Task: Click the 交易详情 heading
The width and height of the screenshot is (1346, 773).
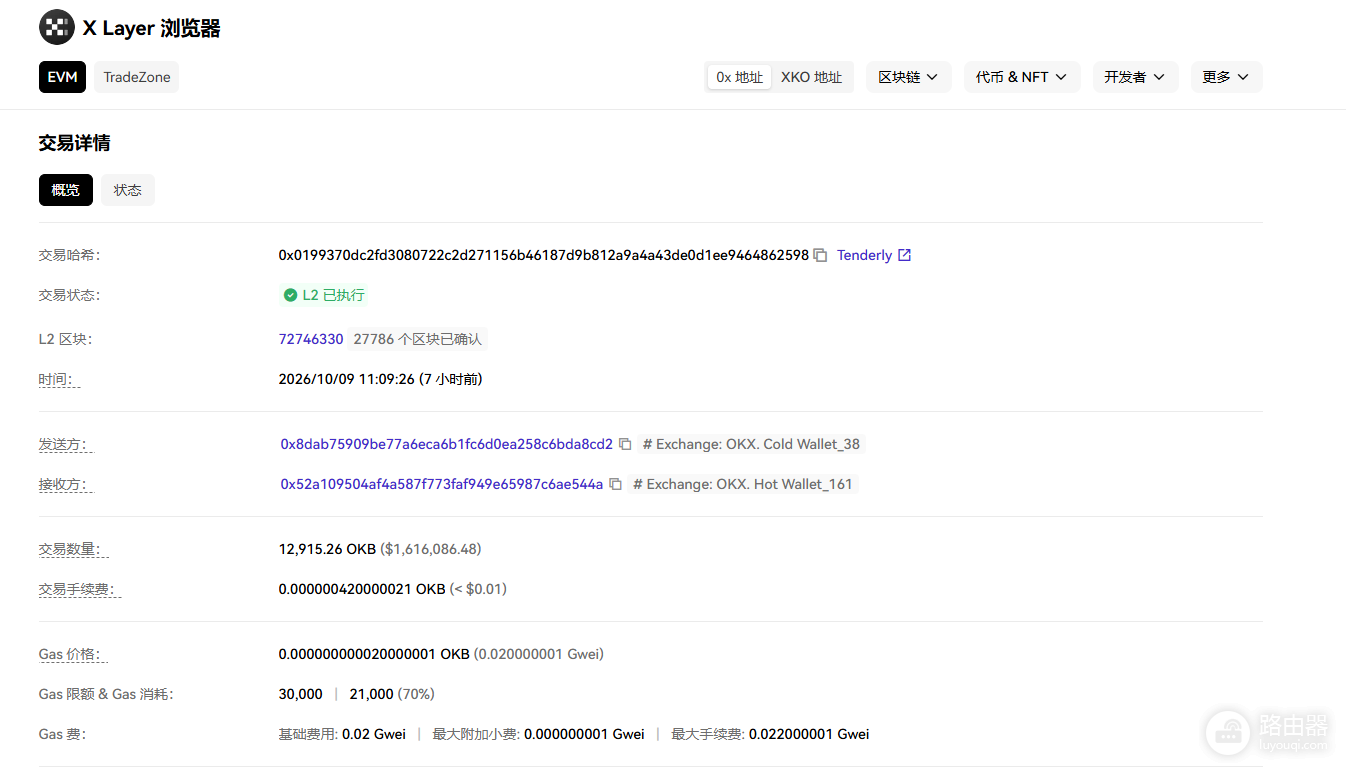Action: tap(74, 143)
